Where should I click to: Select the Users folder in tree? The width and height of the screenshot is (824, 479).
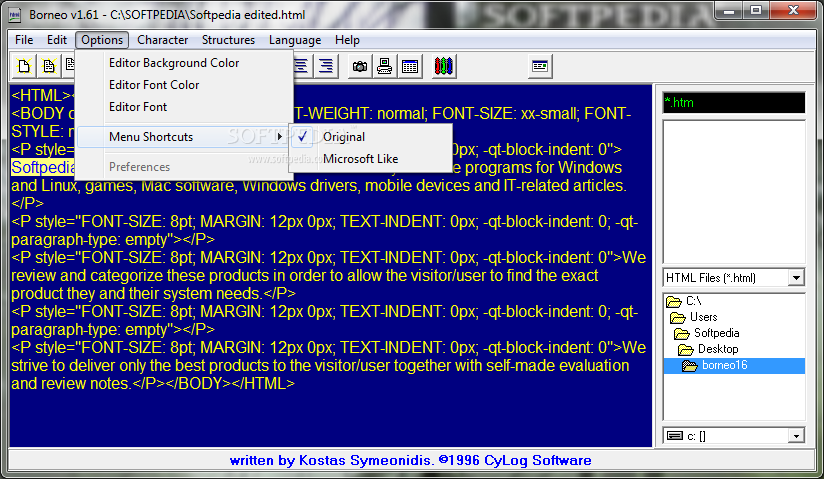pyautogui.click(x=694, y=317)
